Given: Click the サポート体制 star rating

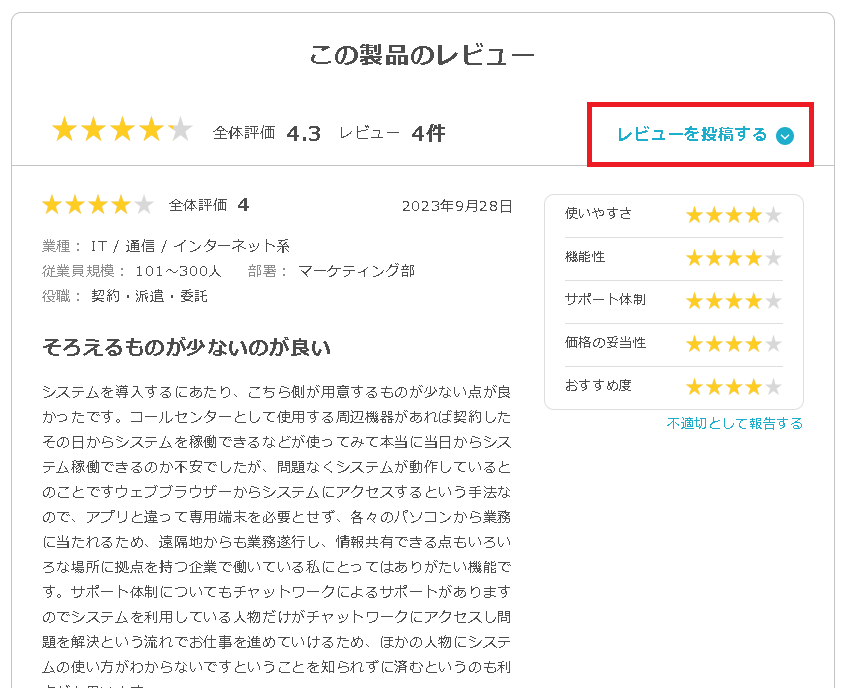Looking at the screenshot, I should click(x=733, y=301).
